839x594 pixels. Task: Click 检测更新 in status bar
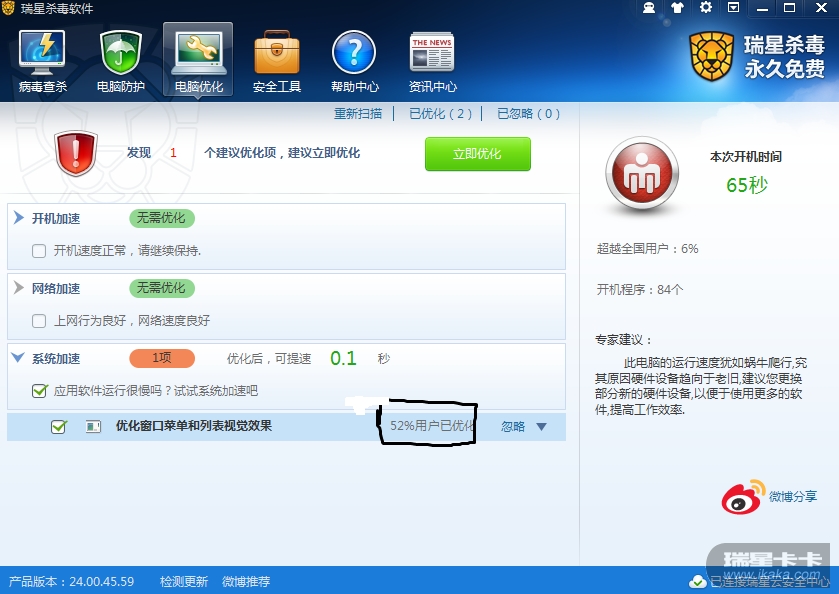tap(184, 581)
